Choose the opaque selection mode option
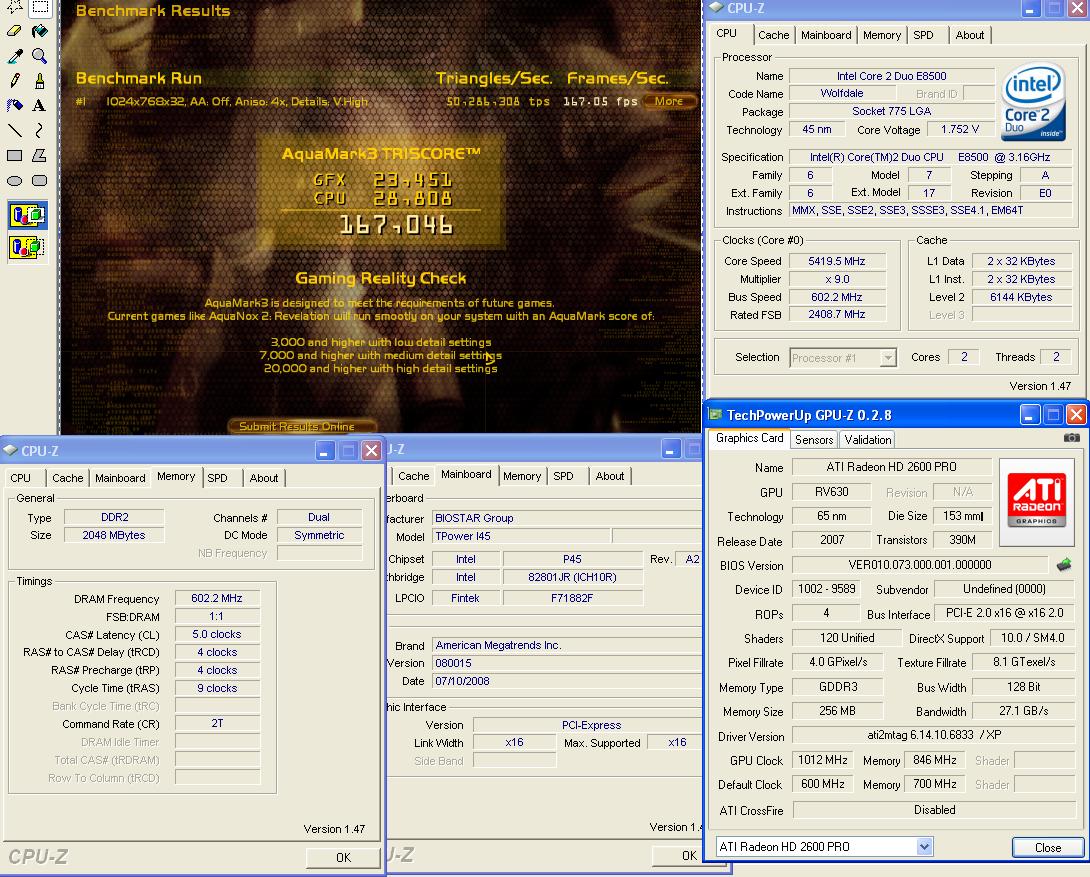This screenshot has width=1090, height=877. click(27, 215)
